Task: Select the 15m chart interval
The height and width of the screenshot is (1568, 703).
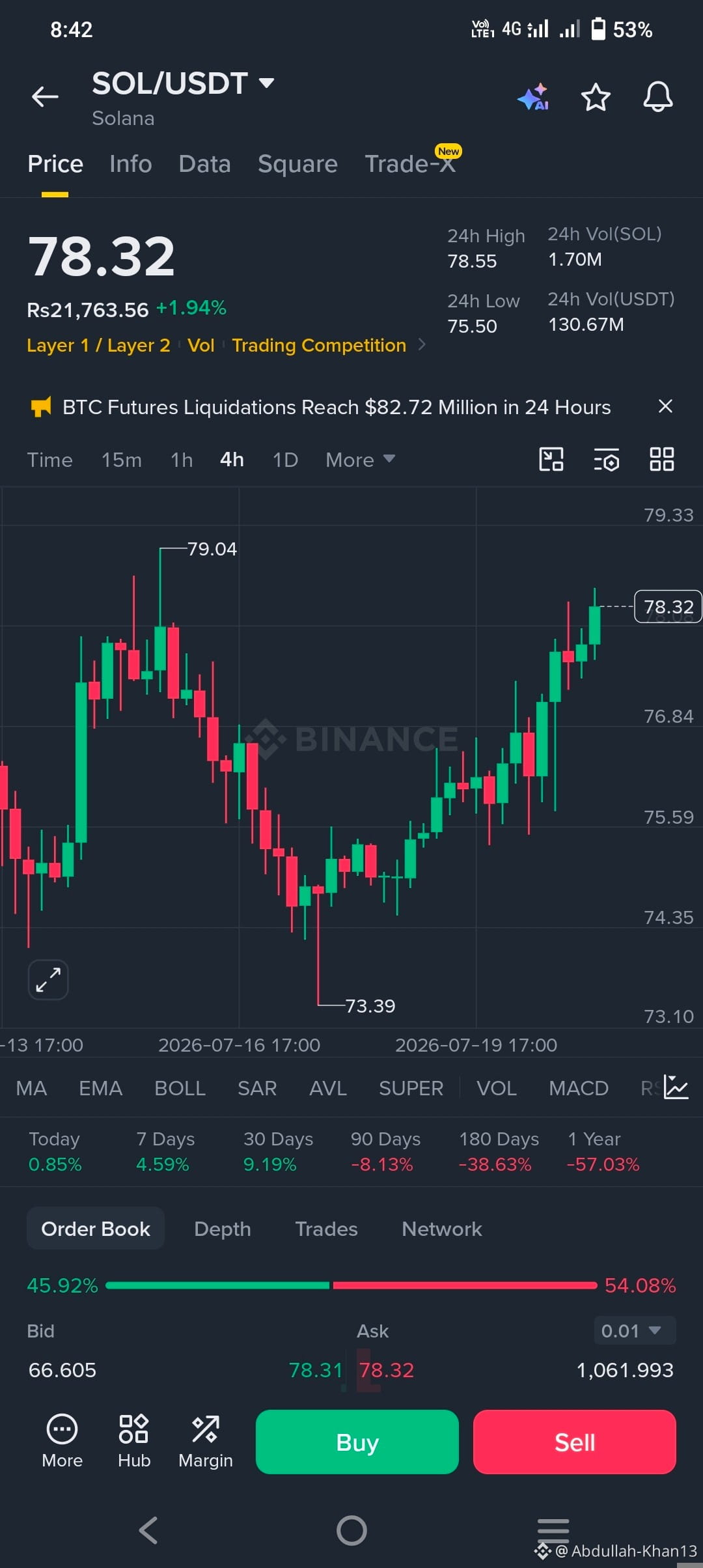Action: (x=122, y=460)
